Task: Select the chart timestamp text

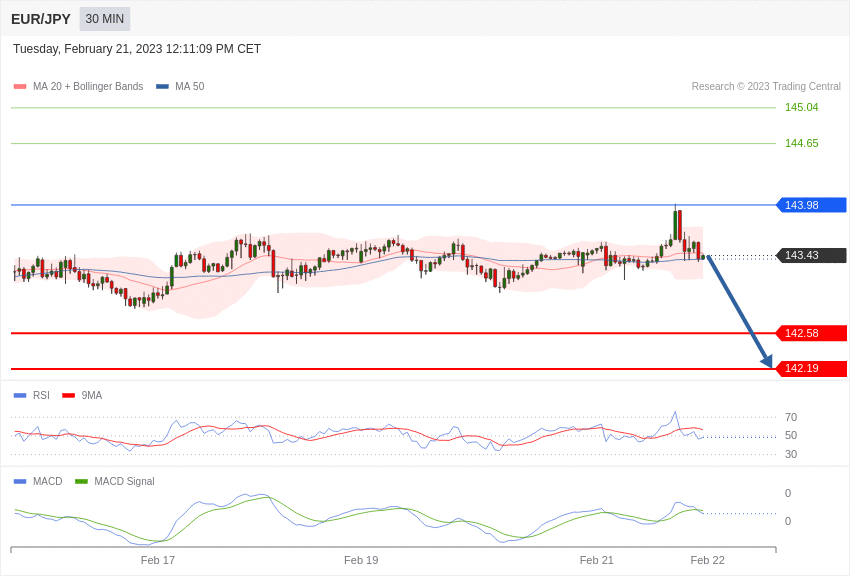Action: pos(137,49)
